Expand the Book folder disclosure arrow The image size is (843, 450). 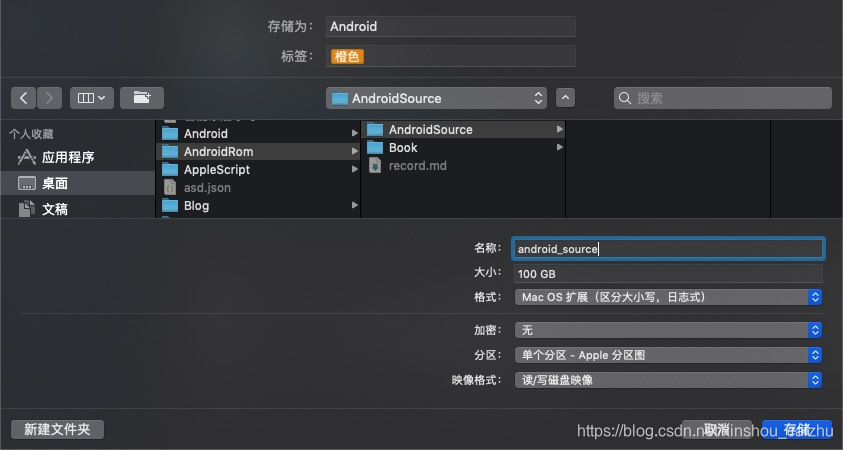click(560, 147)
